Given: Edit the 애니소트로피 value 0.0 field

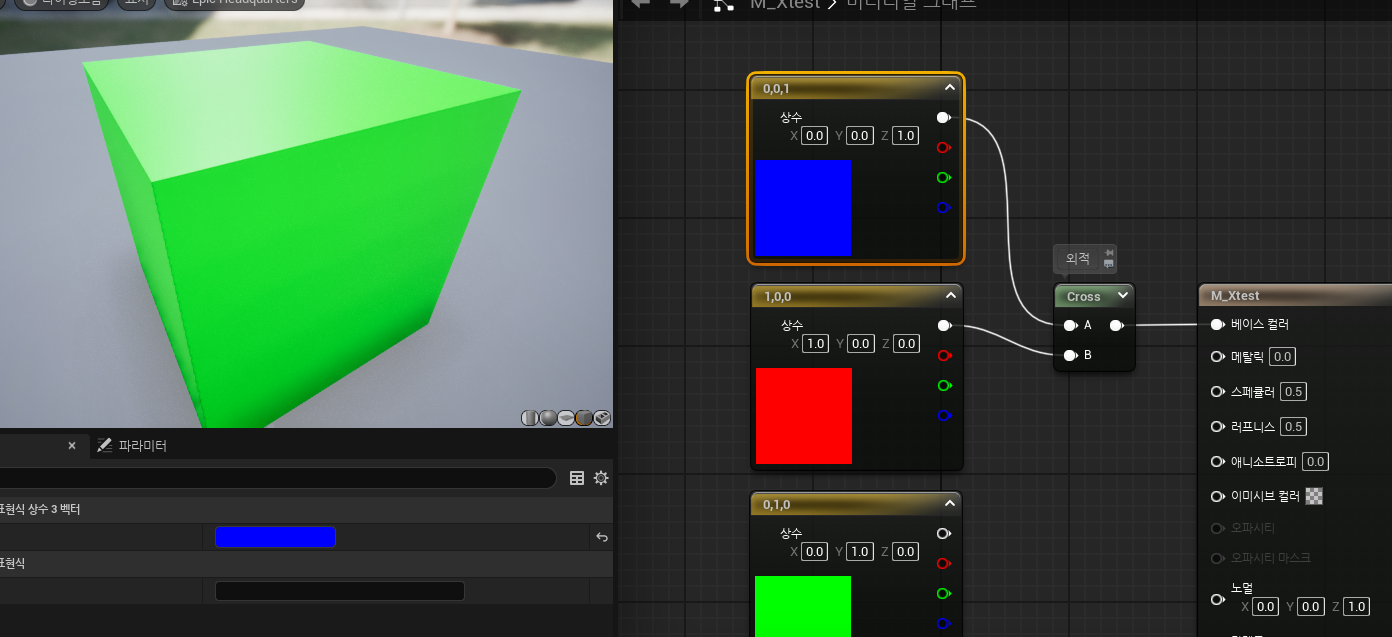Looking at the screenshot, I should click(1315, 462).
